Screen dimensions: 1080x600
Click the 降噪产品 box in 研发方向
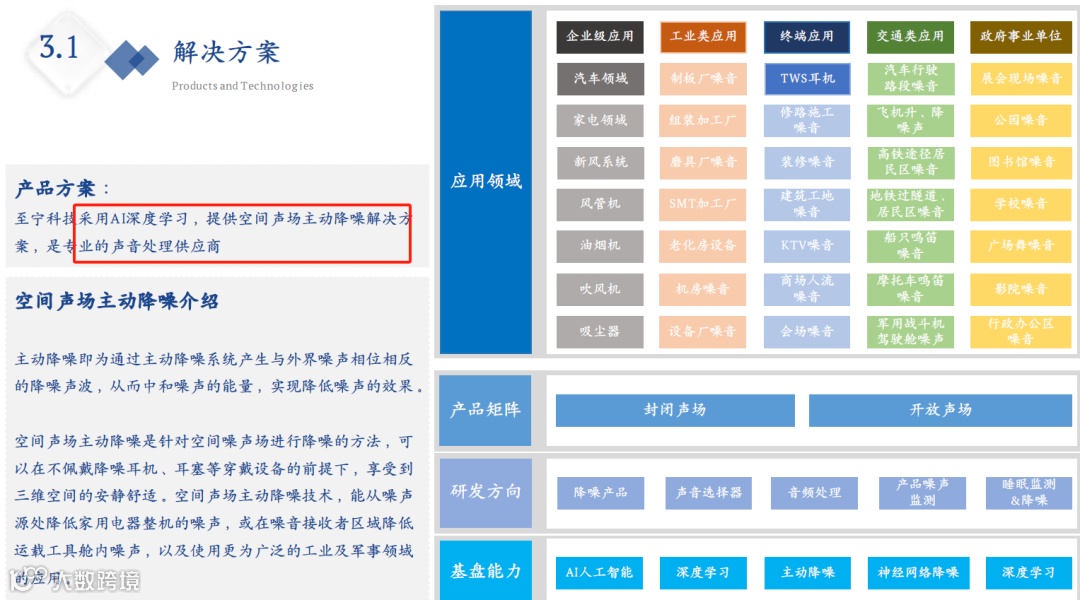(x=600, y=491)
